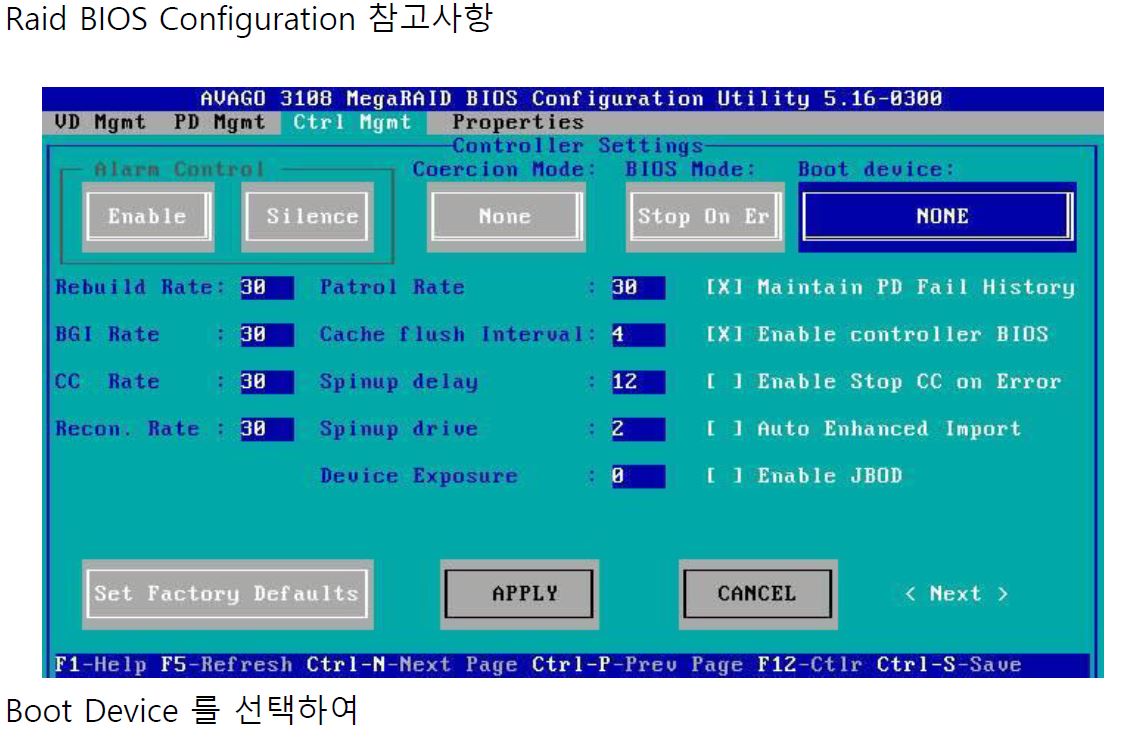Screen dimensions: 1146x740
Task: Click the Rebuild Rate value field
Action: [266, 288]
